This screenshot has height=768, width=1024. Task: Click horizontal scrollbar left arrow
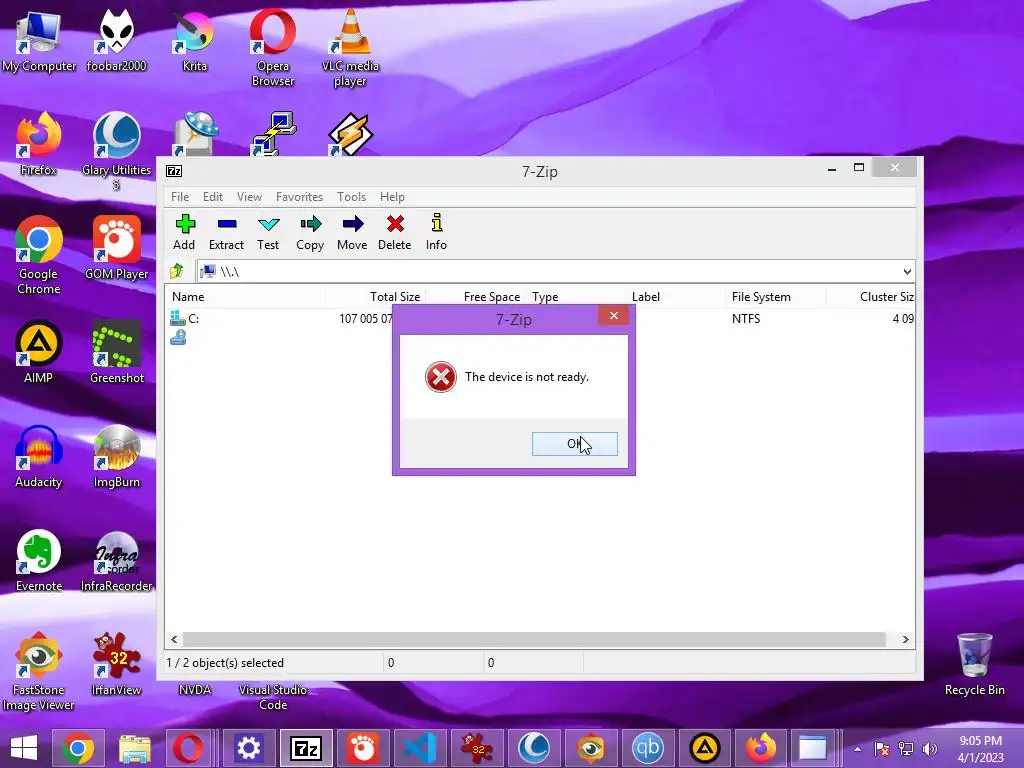click(174, 639)
